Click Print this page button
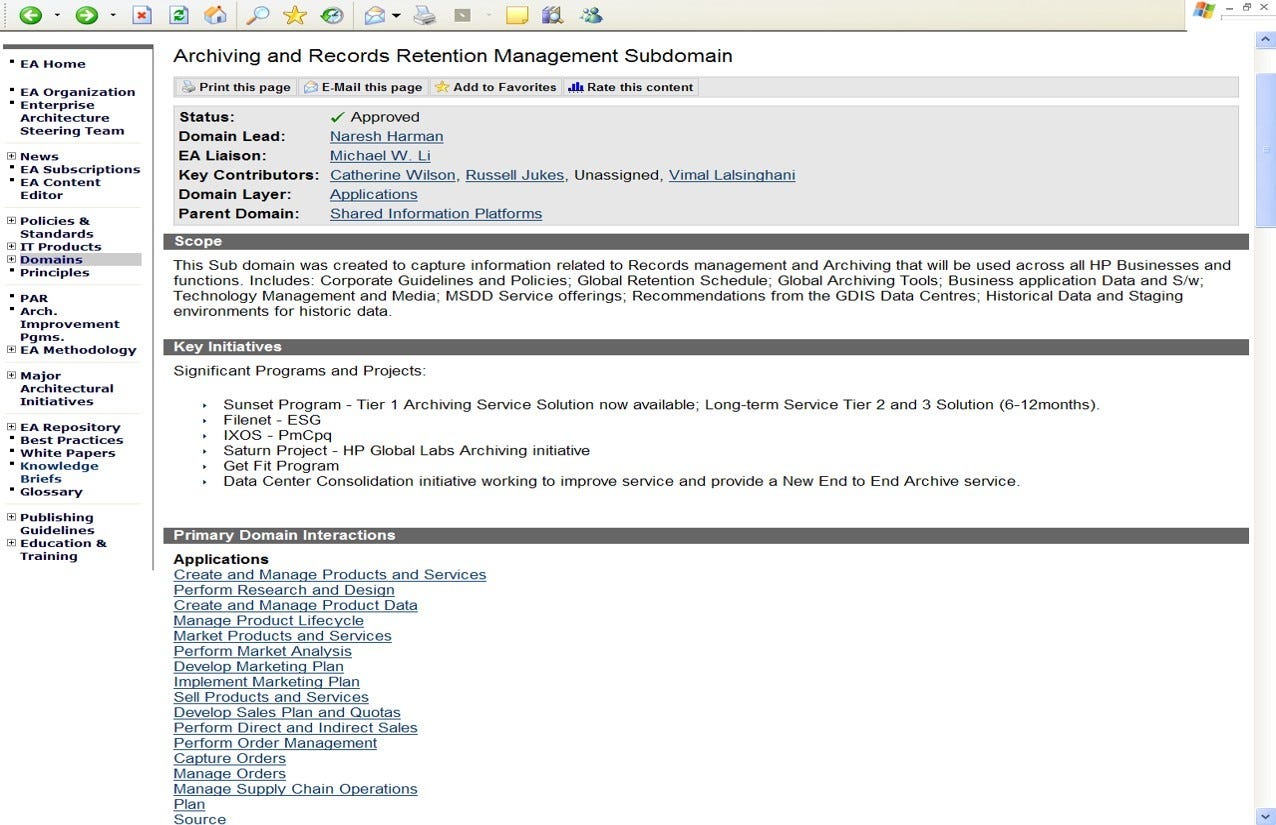The height and width of the screenshot is (825, 1276). (x=236, y=87)
